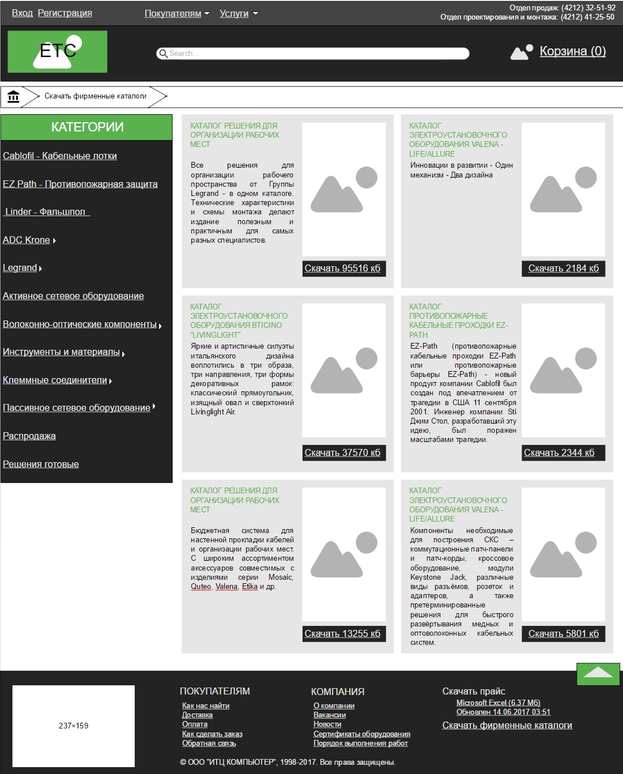Open thumbnail of the Скачать 37570 кб card
Screen dimensions: 623x774
(x=344, y=370)
